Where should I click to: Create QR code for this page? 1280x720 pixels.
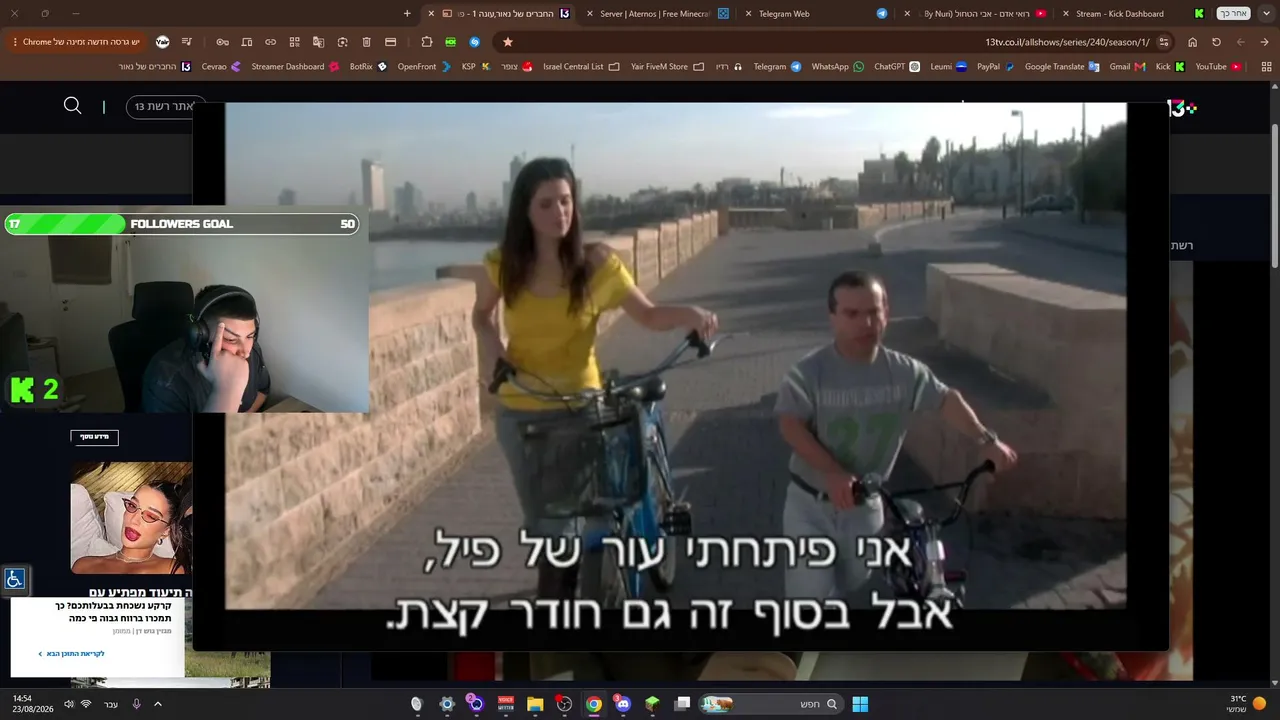pyautogui.click(x=294, y=42)
